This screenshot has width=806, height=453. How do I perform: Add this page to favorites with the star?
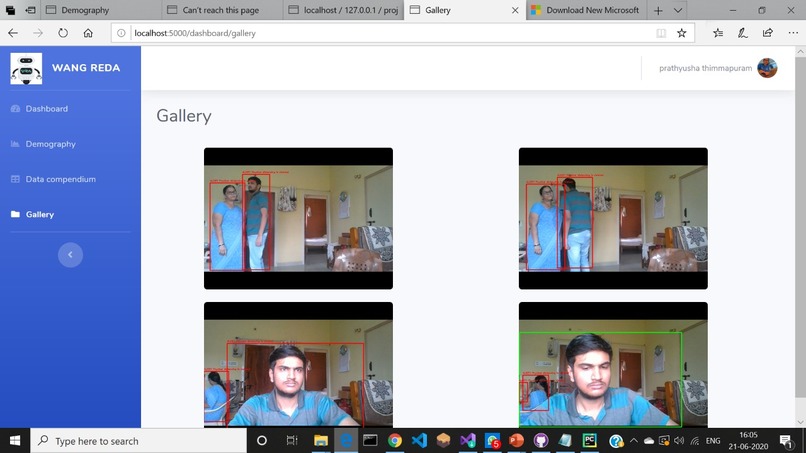pyautogui.click(x=682, y=33)
